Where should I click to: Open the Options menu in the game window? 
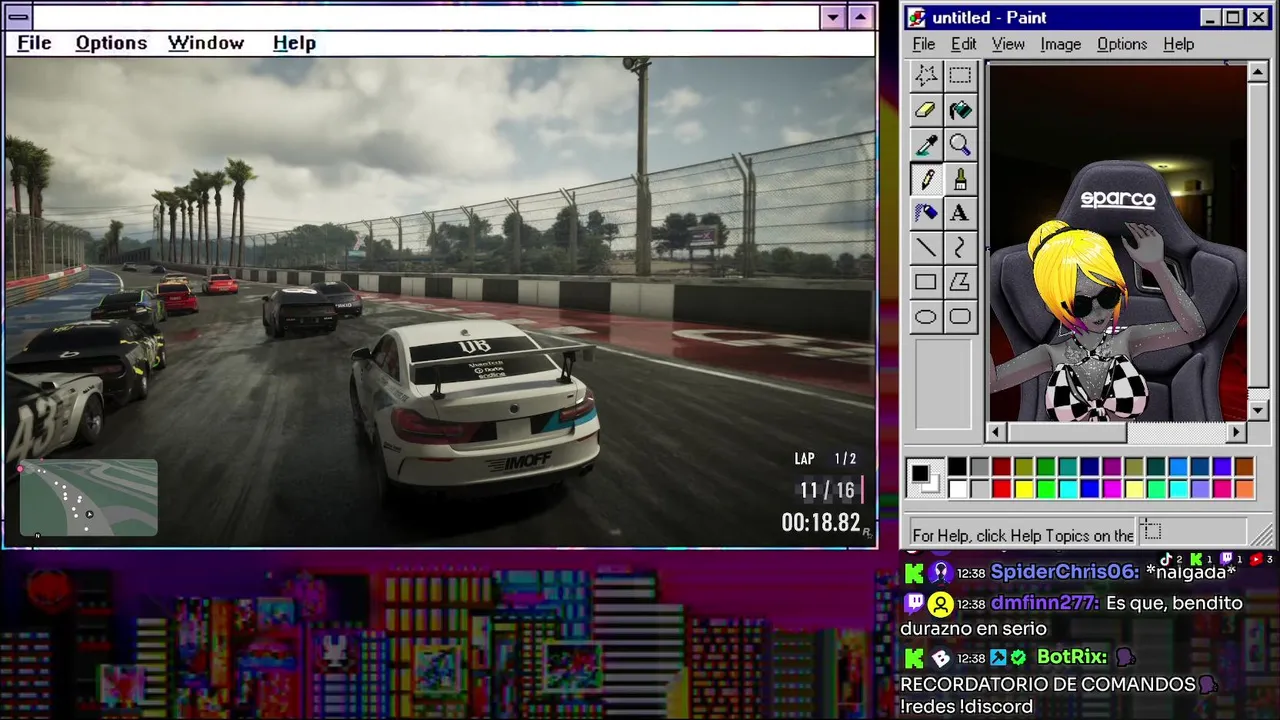(x=111, y=43)
